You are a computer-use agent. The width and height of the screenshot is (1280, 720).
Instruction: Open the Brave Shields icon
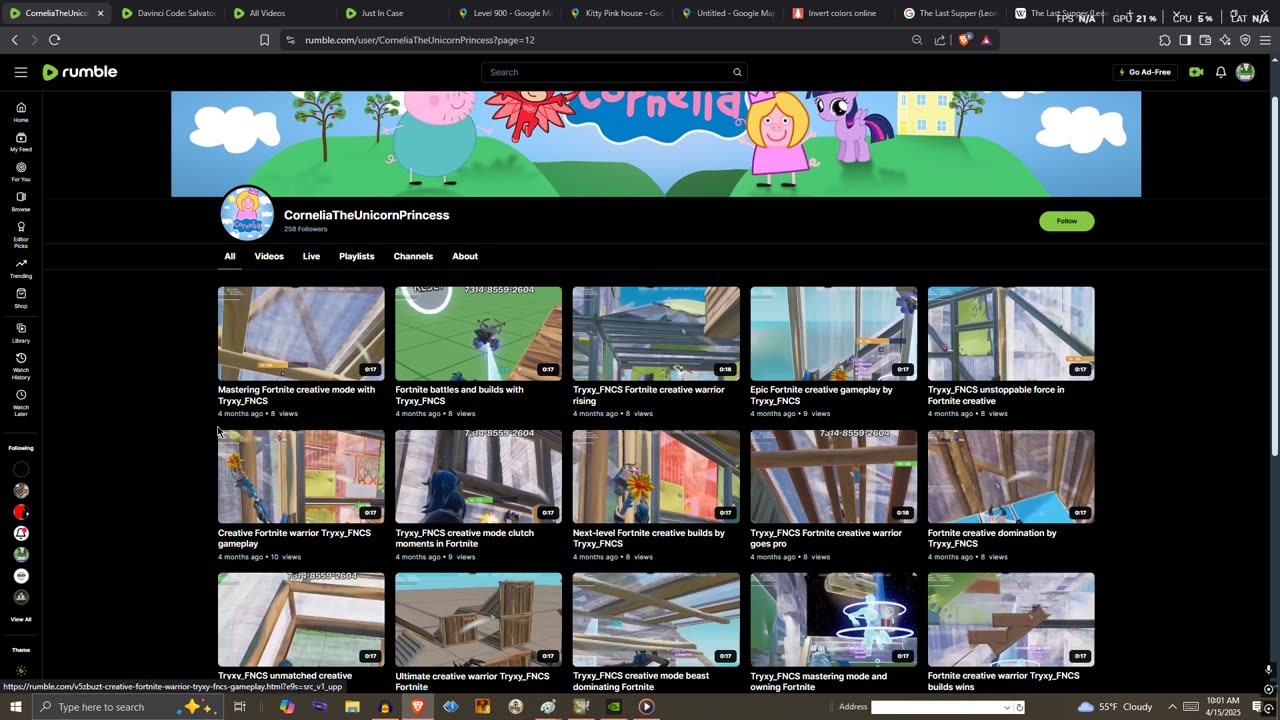pyautogui.click(x=964, y=40)
